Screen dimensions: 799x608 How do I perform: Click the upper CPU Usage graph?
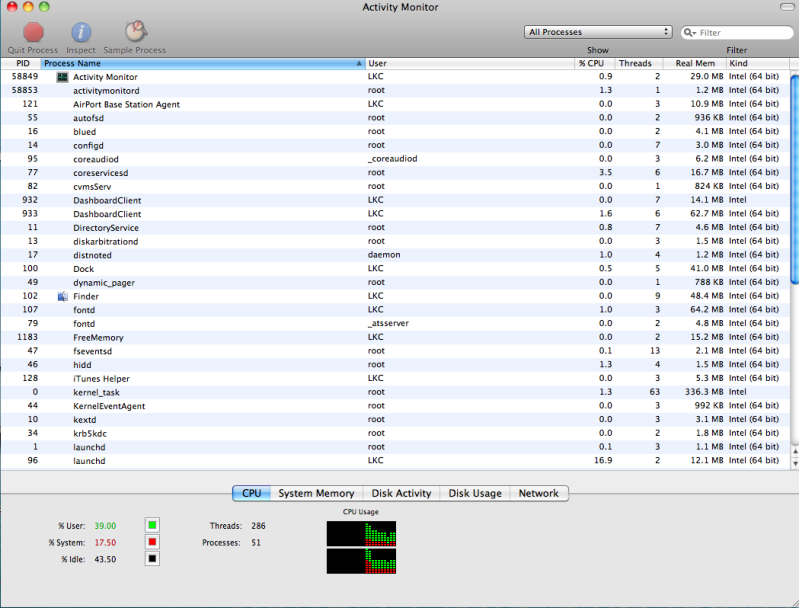coord(361,533)
